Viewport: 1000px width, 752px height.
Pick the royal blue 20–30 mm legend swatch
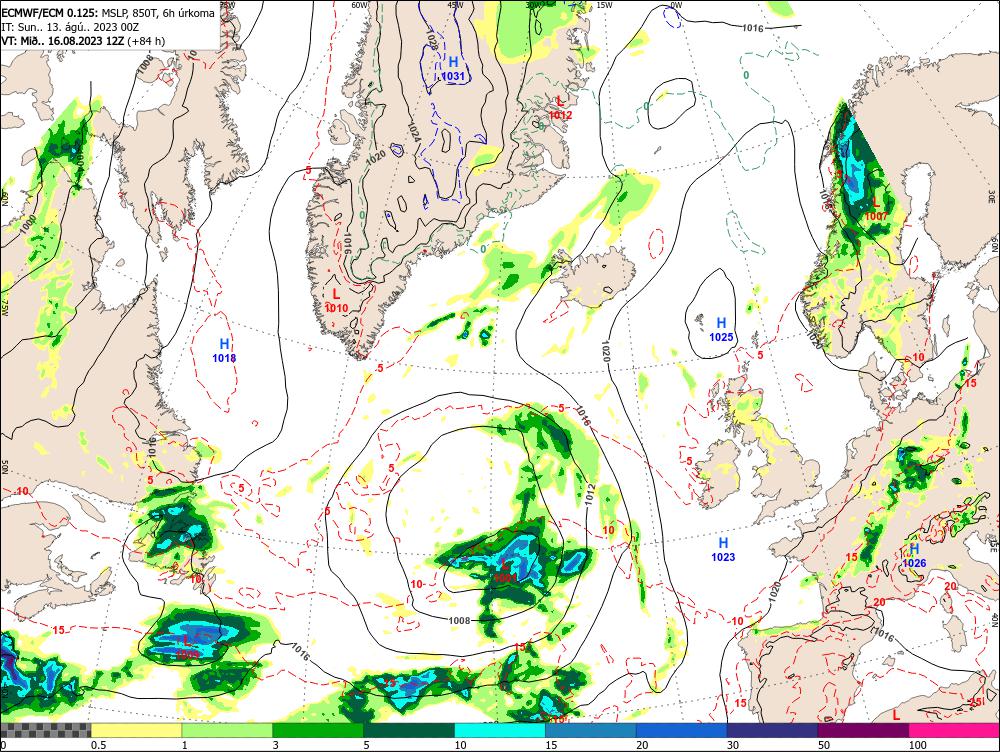point(682,730)
